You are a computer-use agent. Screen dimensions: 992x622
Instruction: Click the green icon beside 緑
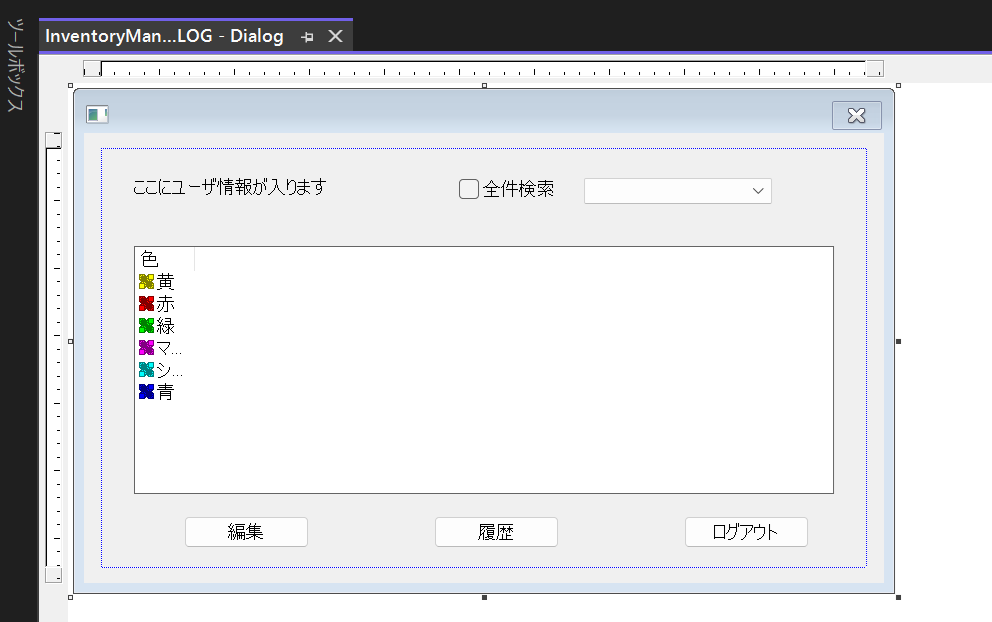[x=146, y=326]
